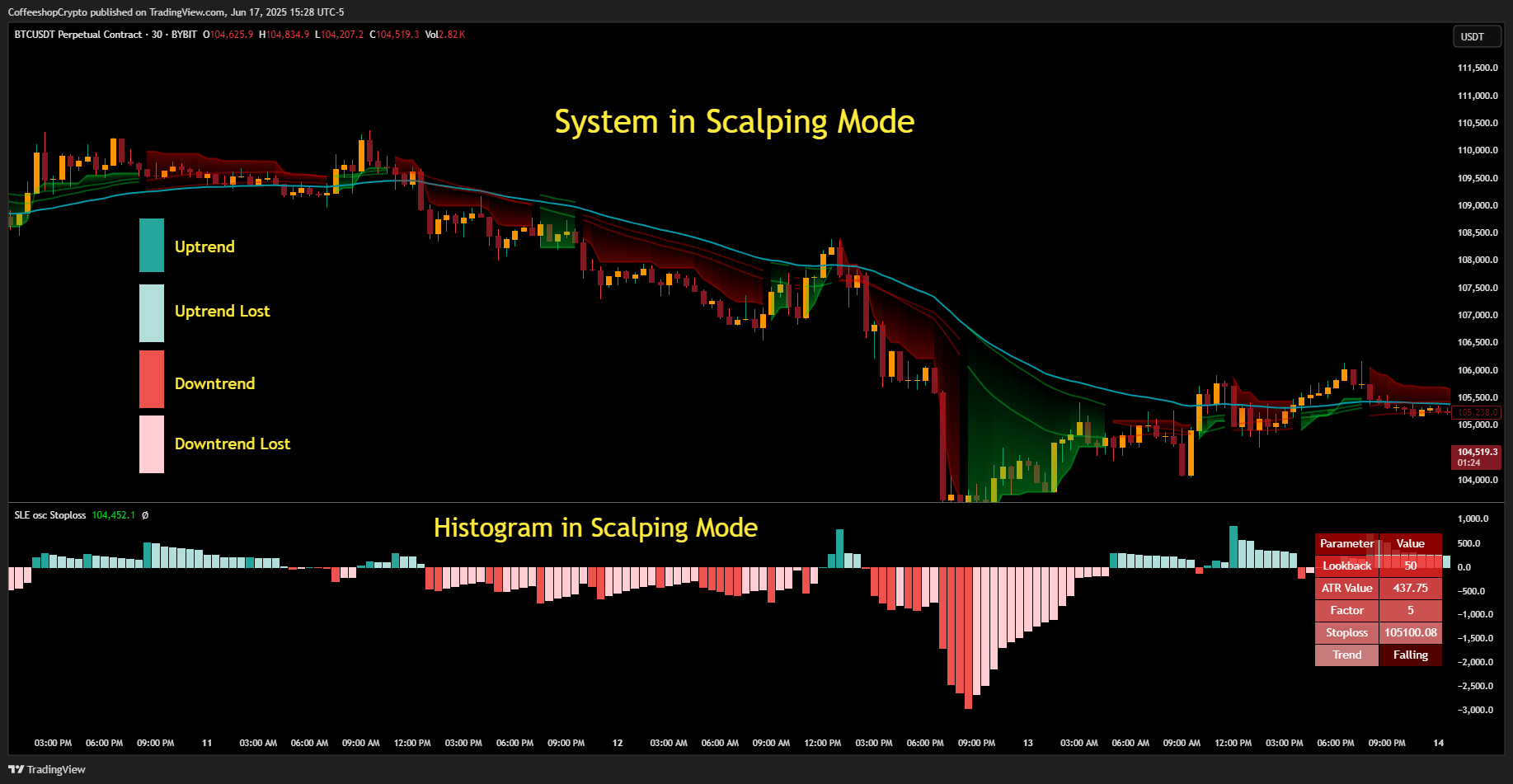Click the volume reading Vol 2.82K
1513x784 pixels.
[x=445, y=35]
